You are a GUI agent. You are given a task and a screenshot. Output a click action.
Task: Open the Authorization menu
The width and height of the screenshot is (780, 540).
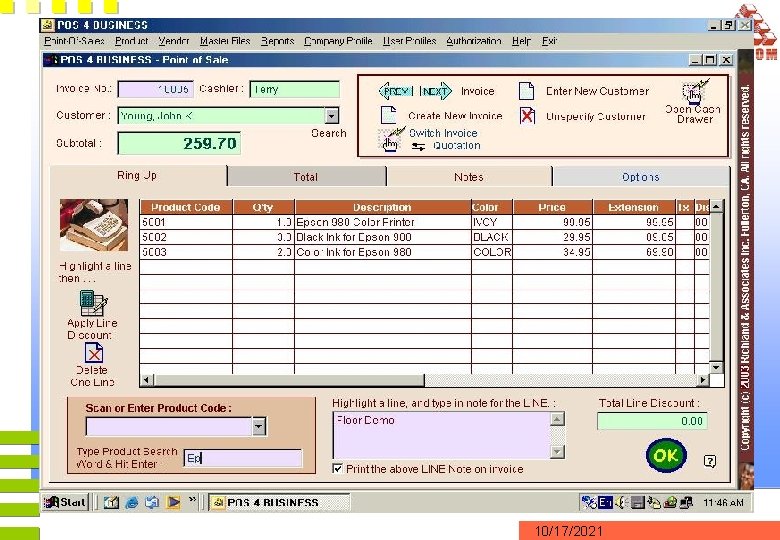point(474,41)
